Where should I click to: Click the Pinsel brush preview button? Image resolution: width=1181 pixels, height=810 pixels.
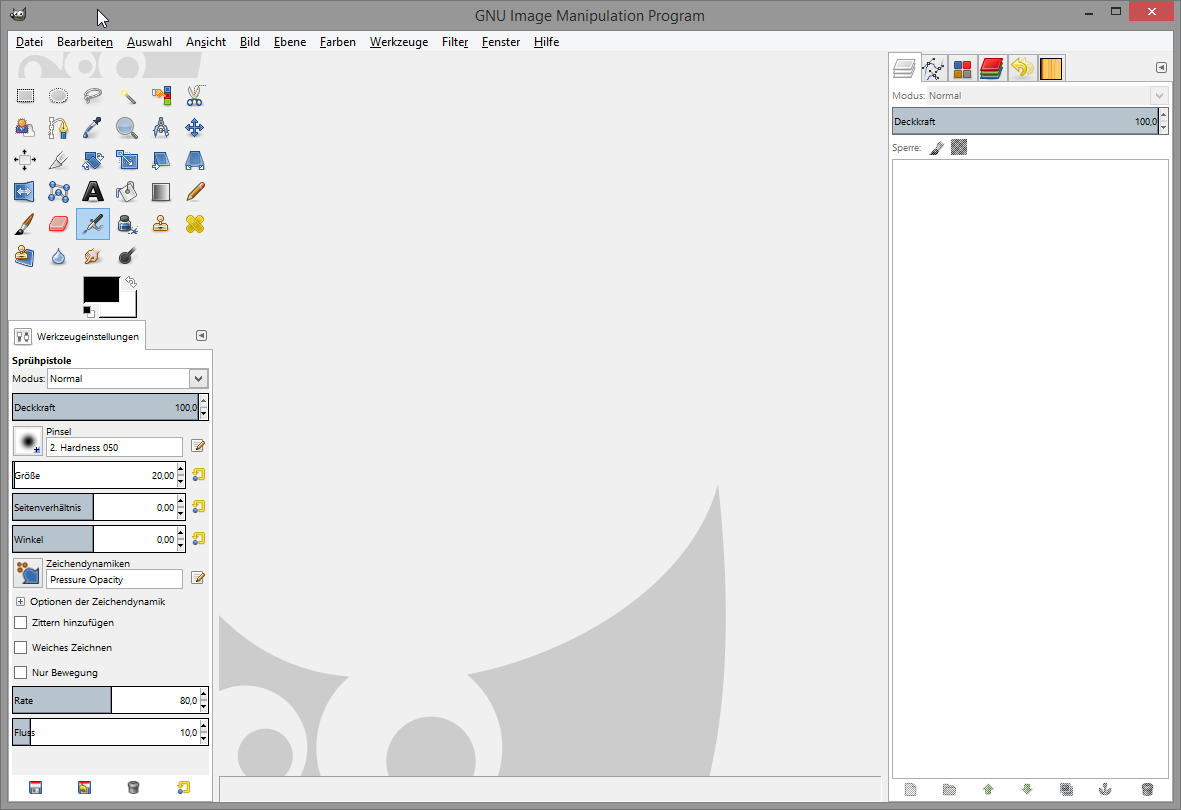(x=28, y=441)
